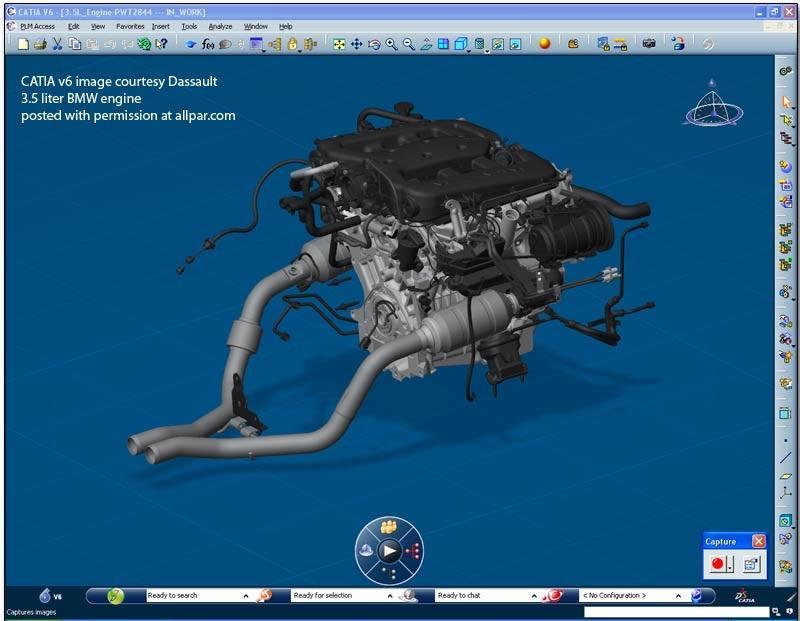Click the people quadrant of the compass
Screen dimensions: 800x621
(x=389, y=527)
